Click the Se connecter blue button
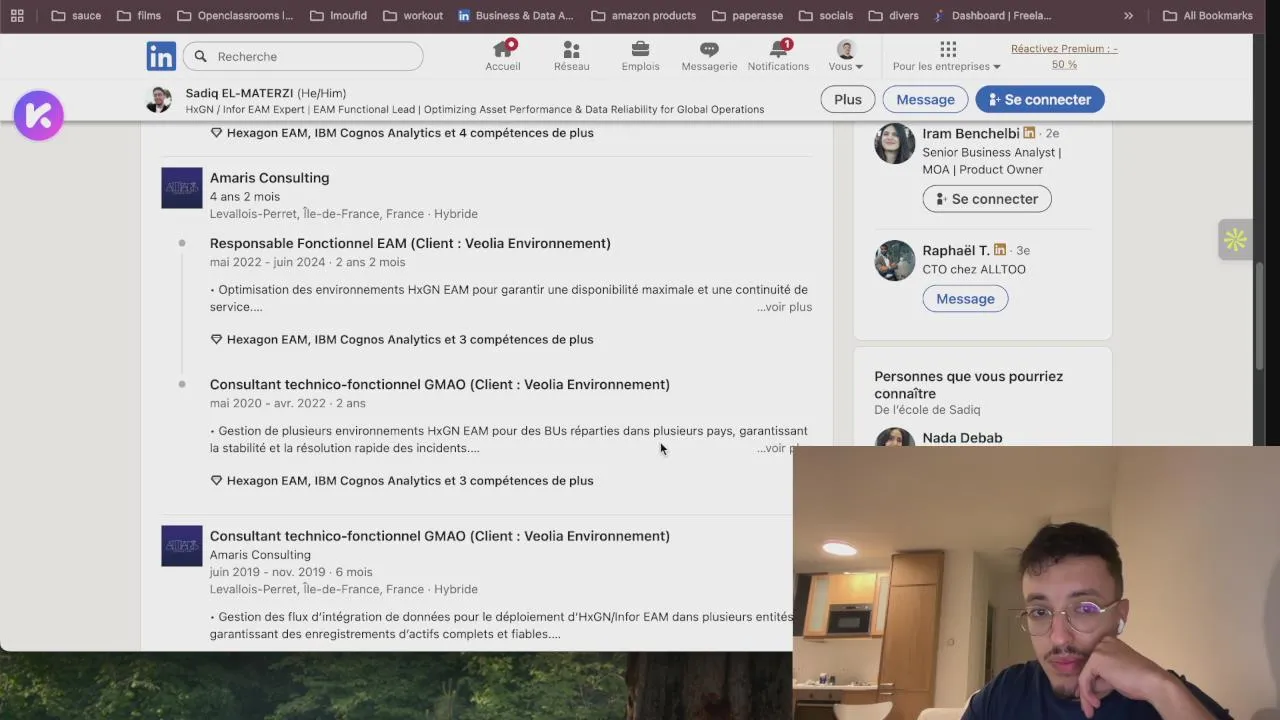 point(1040,99)
